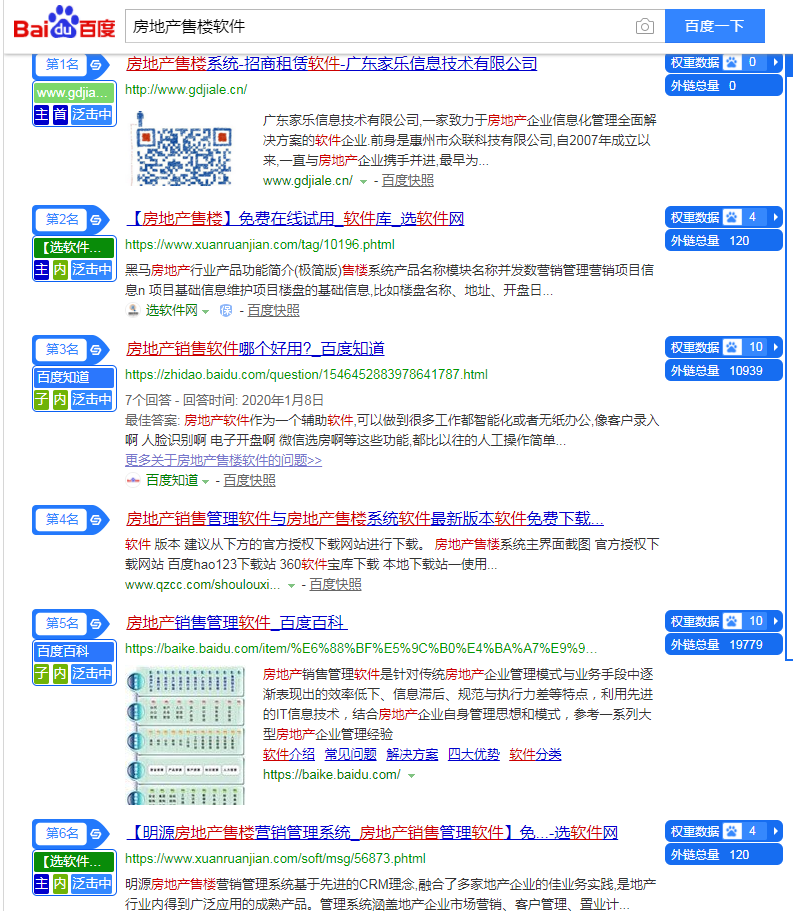Click paw icon in 权重数据 for 百度百科 result

[732, 622]
